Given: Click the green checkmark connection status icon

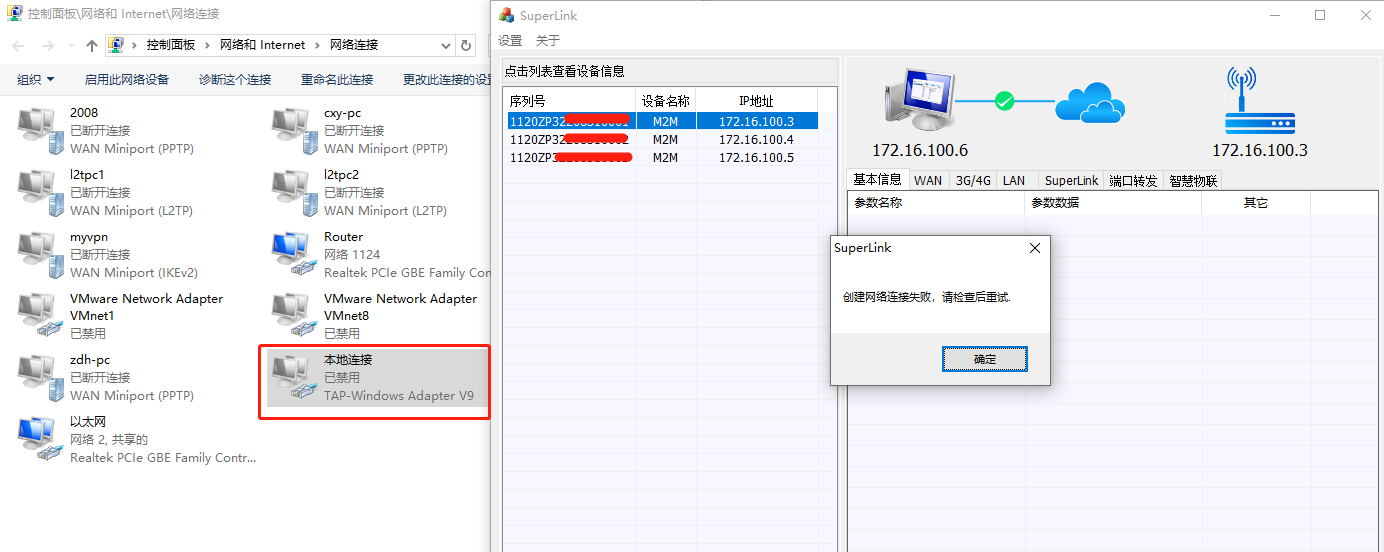Looking at the screenshot, I should point(1004,101).
